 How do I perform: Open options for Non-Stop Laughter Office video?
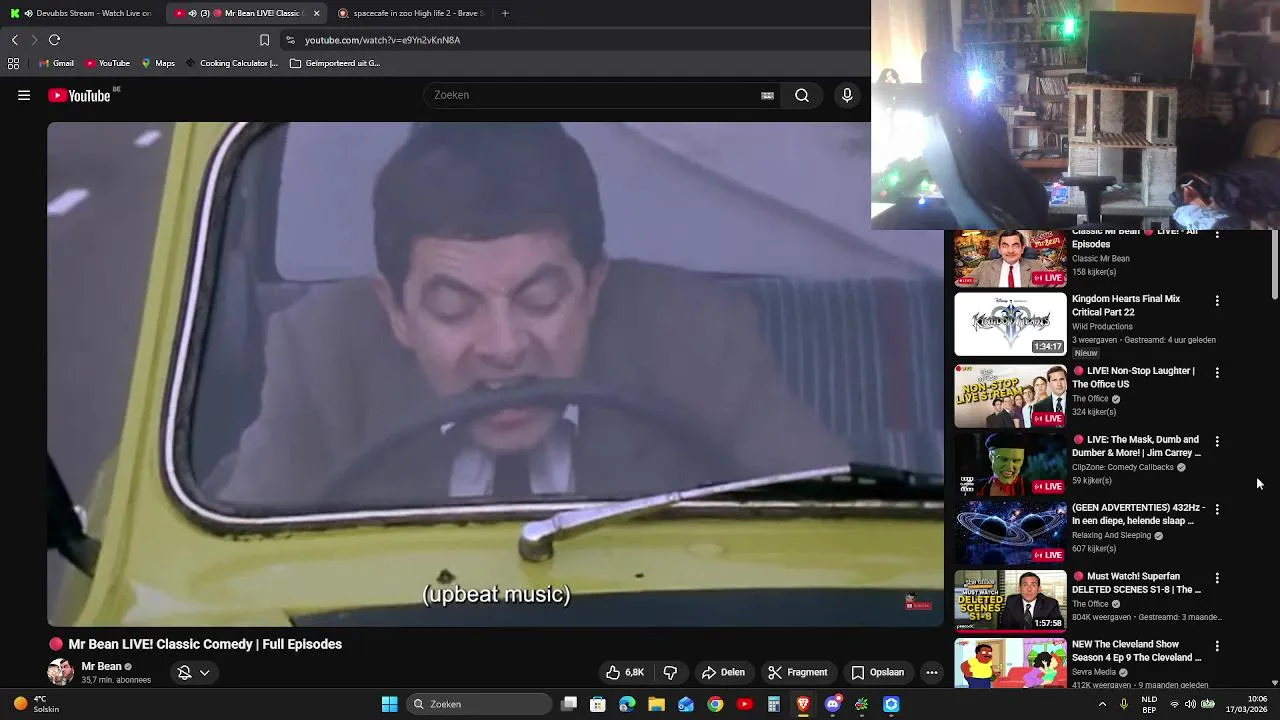[x=1217, y=373]
